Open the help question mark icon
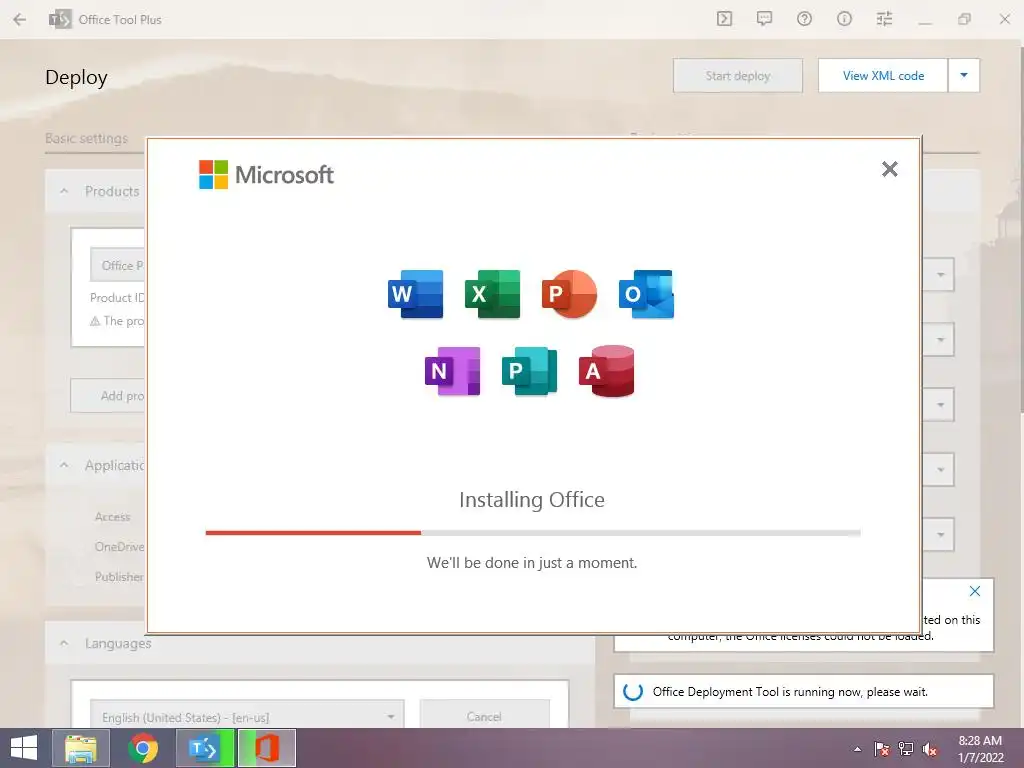1024x768 pixels. coord(804,19)
